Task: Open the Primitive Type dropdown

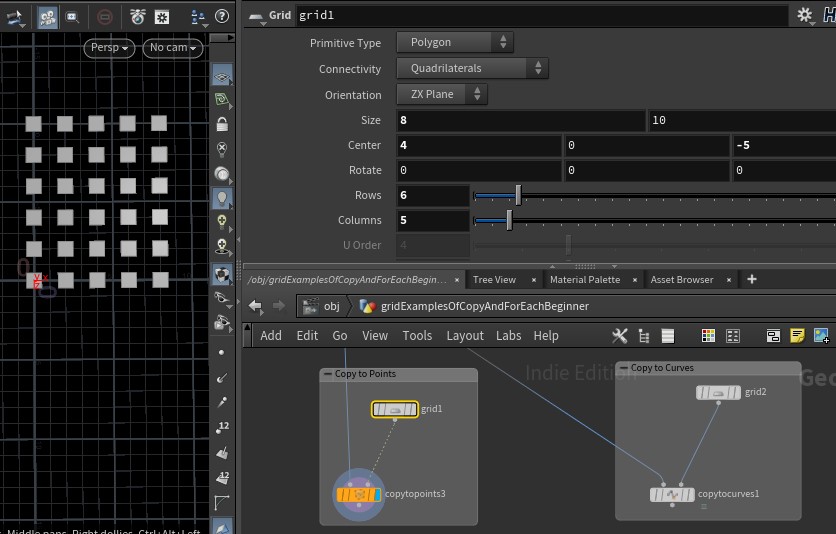Action: coord(455,42)
